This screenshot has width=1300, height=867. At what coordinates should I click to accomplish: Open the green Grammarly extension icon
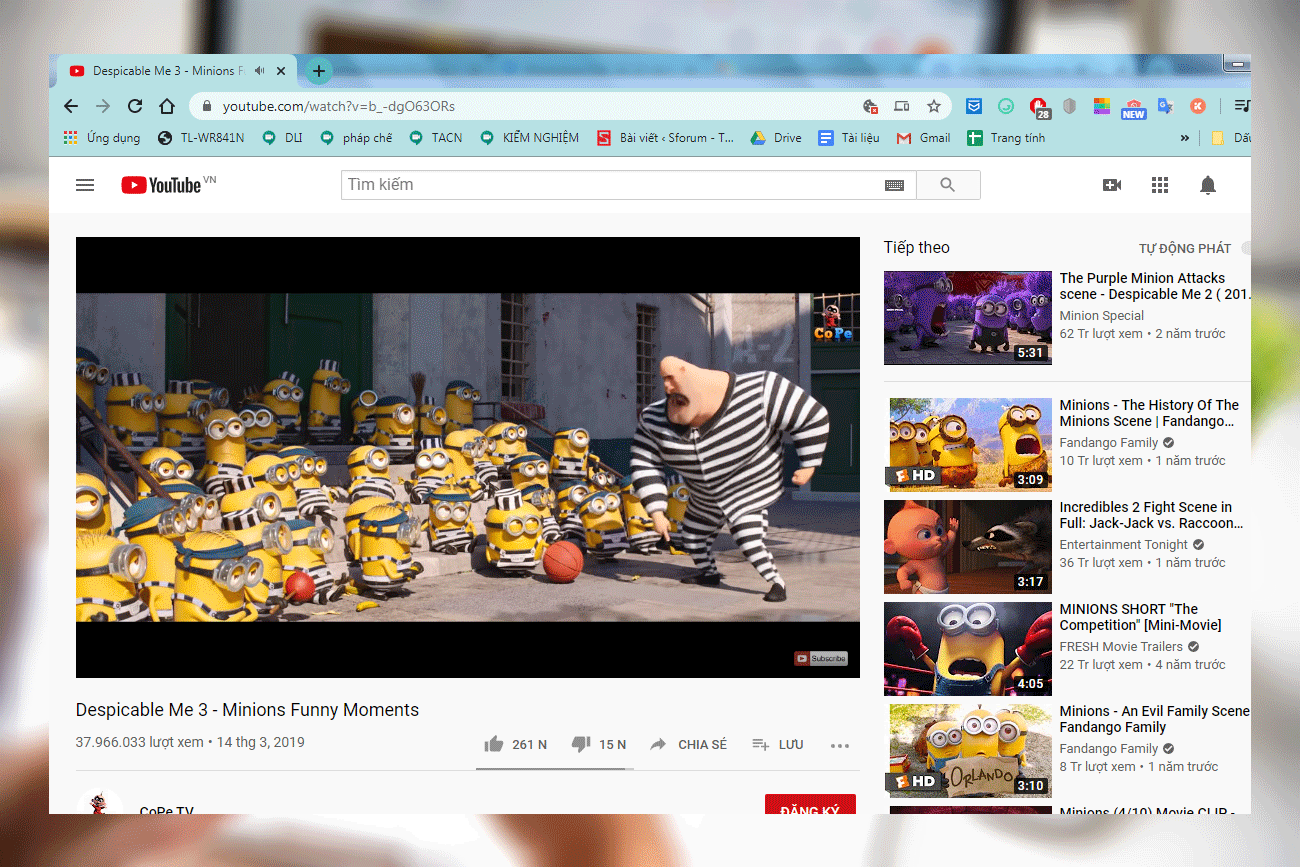click(1006, 106)
